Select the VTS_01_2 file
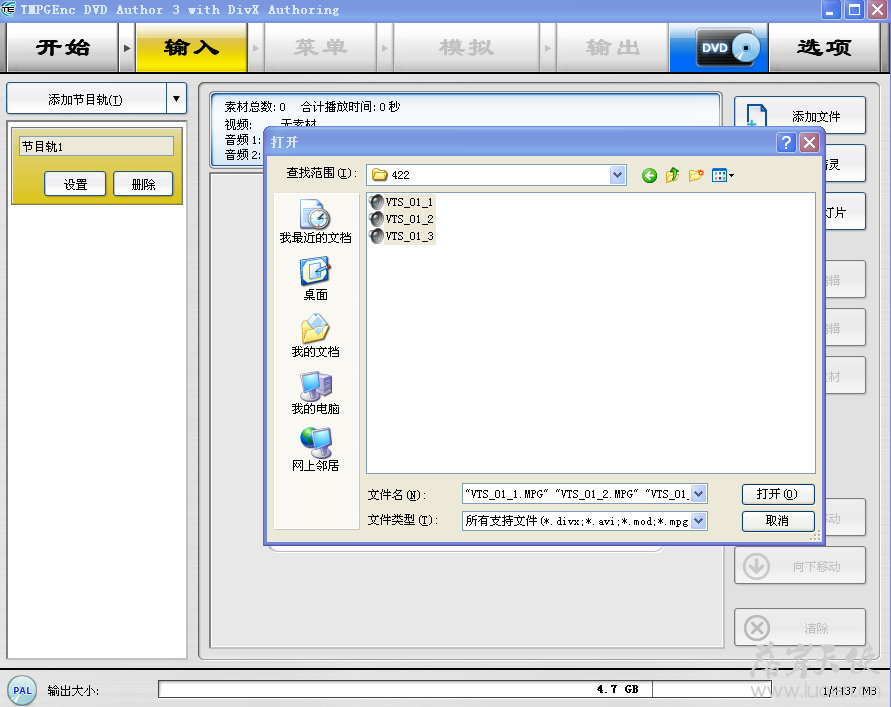This screenshot has height=707, width=891. click(402, 219)
